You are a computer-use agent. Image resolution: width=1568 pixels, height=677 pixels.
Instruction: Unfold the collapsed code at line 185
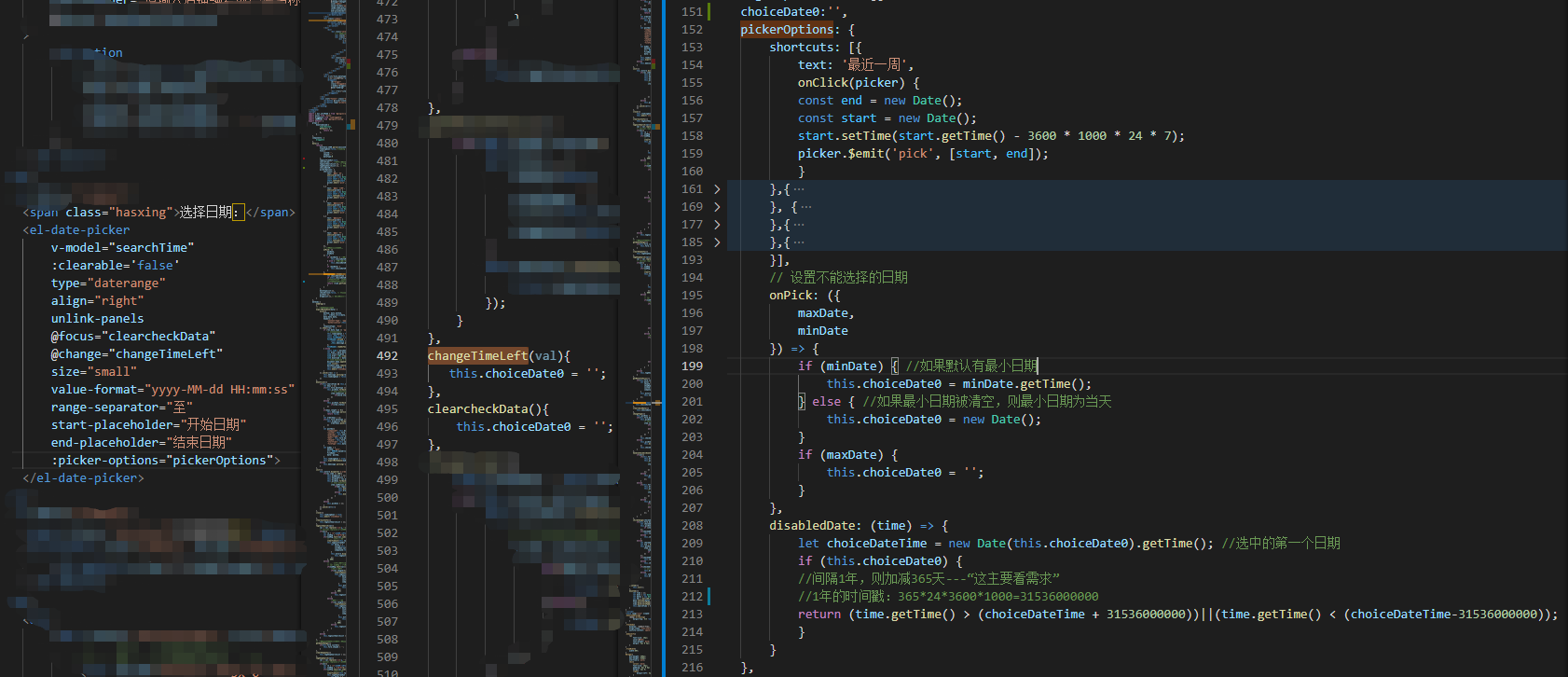[717, 242]
